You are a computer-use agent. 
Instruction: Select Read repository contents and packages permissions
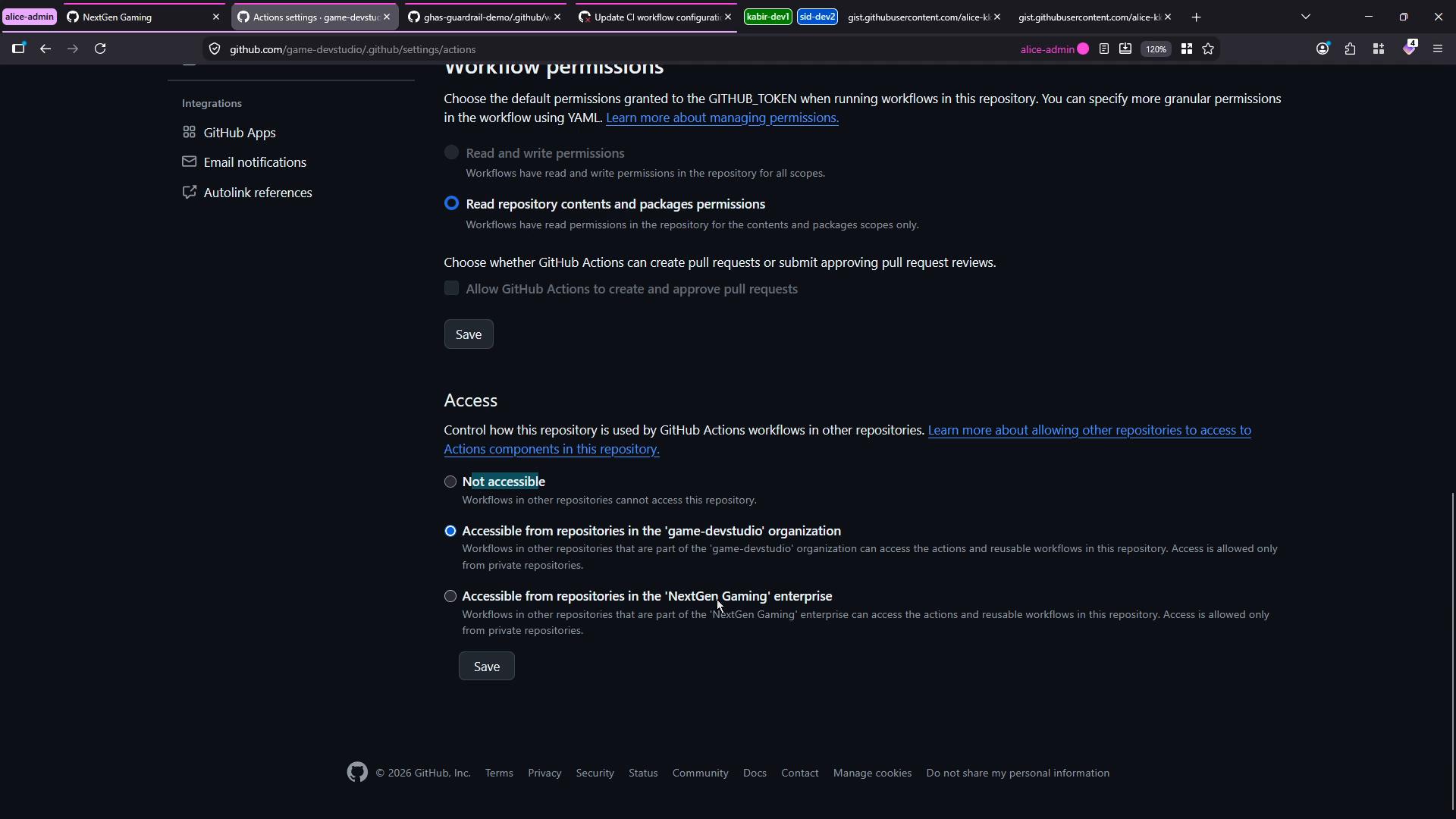click(451, 203)
